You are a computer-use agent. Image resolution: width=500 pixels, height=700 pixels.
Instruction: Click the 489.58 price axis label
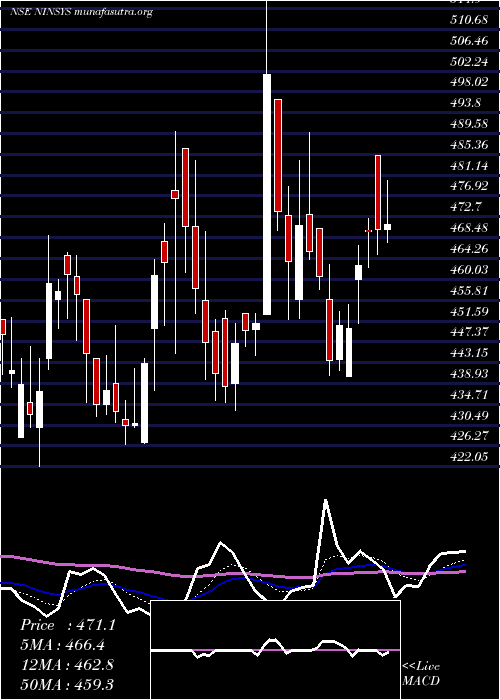coord(468,124)
